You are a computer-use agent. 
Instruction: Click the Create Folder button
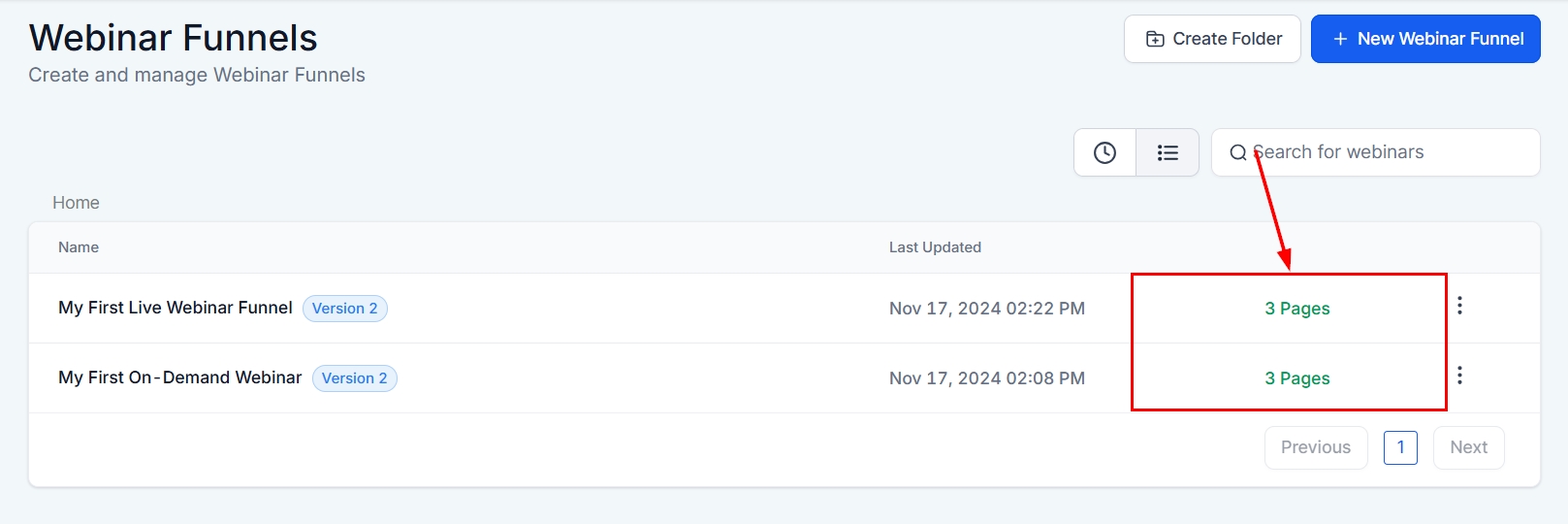click(x=1212, y=39)
